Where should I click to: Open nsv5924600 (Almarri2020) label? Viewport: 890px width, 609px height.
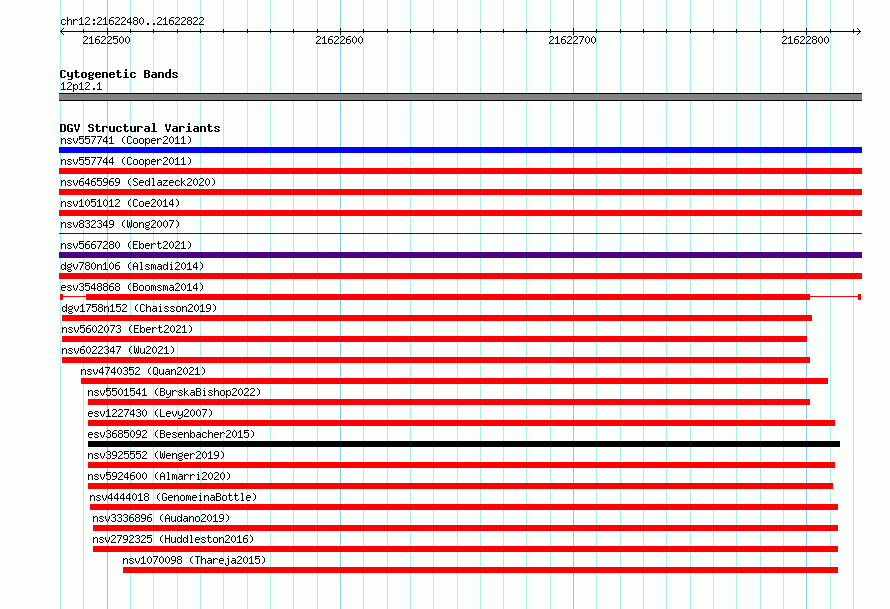[159, 476]
